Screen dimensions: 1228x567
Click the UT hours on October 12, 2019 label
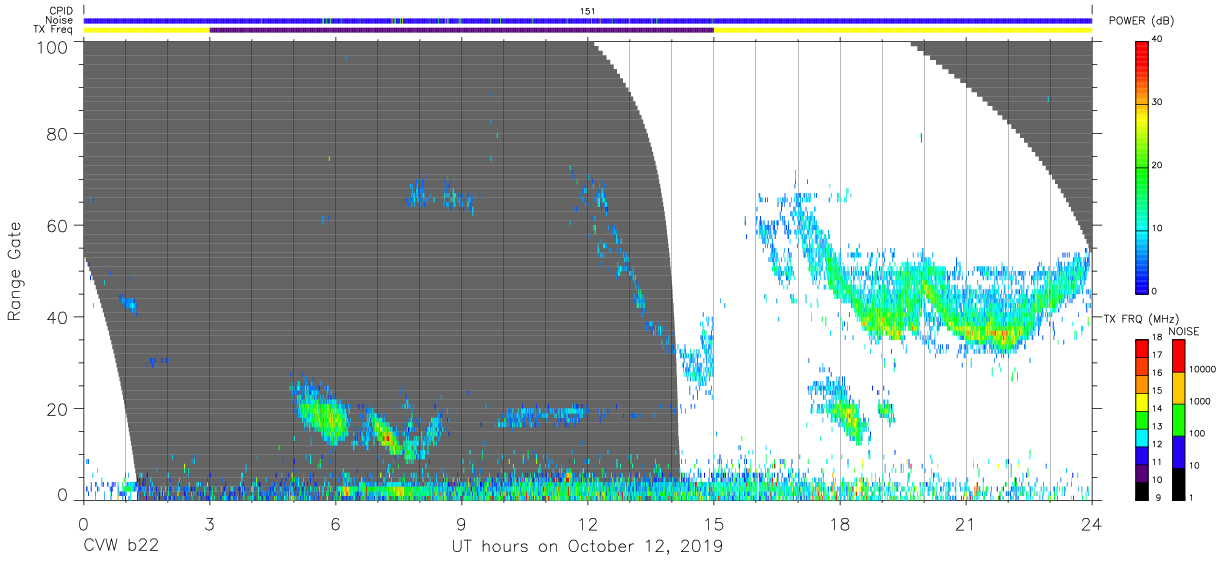pyautogui.click(x=587, y=547)
